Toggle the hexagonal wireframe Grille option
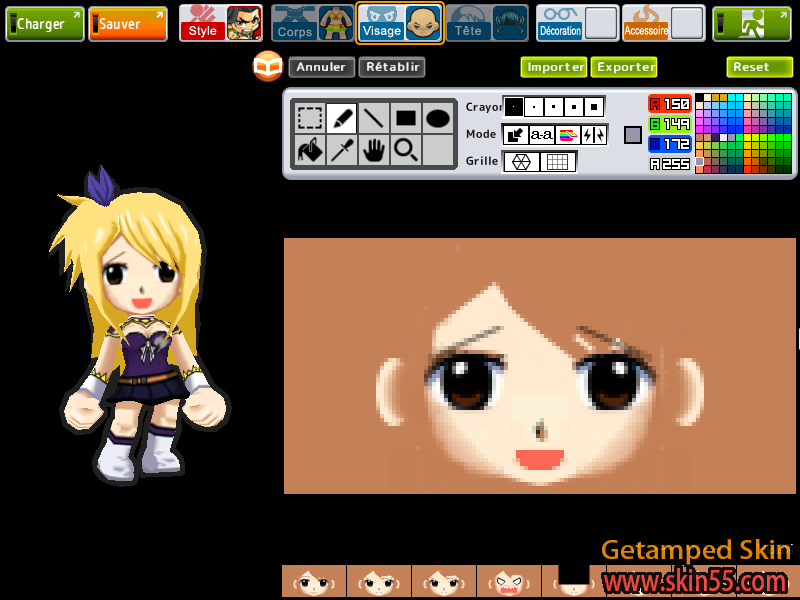The image size is (800, 600). click(521, 162)
